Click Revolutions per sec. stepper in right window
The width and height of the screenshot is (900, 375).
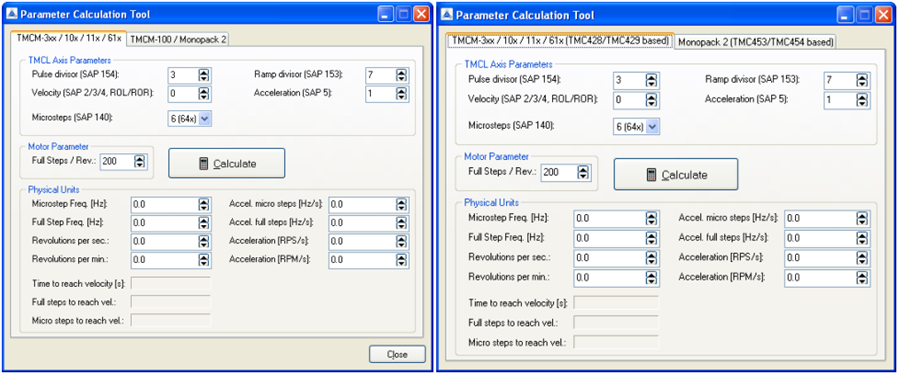(x=651, y=258)
